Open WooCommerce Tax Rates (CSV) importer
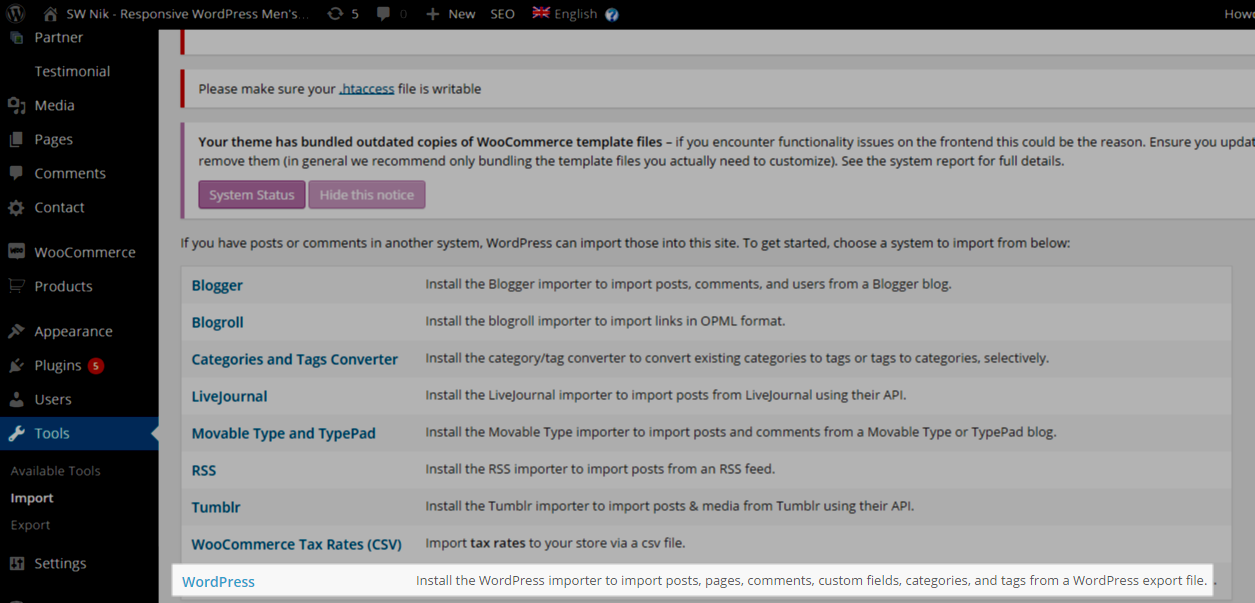The image size is (1255, 603). [297, 544]
